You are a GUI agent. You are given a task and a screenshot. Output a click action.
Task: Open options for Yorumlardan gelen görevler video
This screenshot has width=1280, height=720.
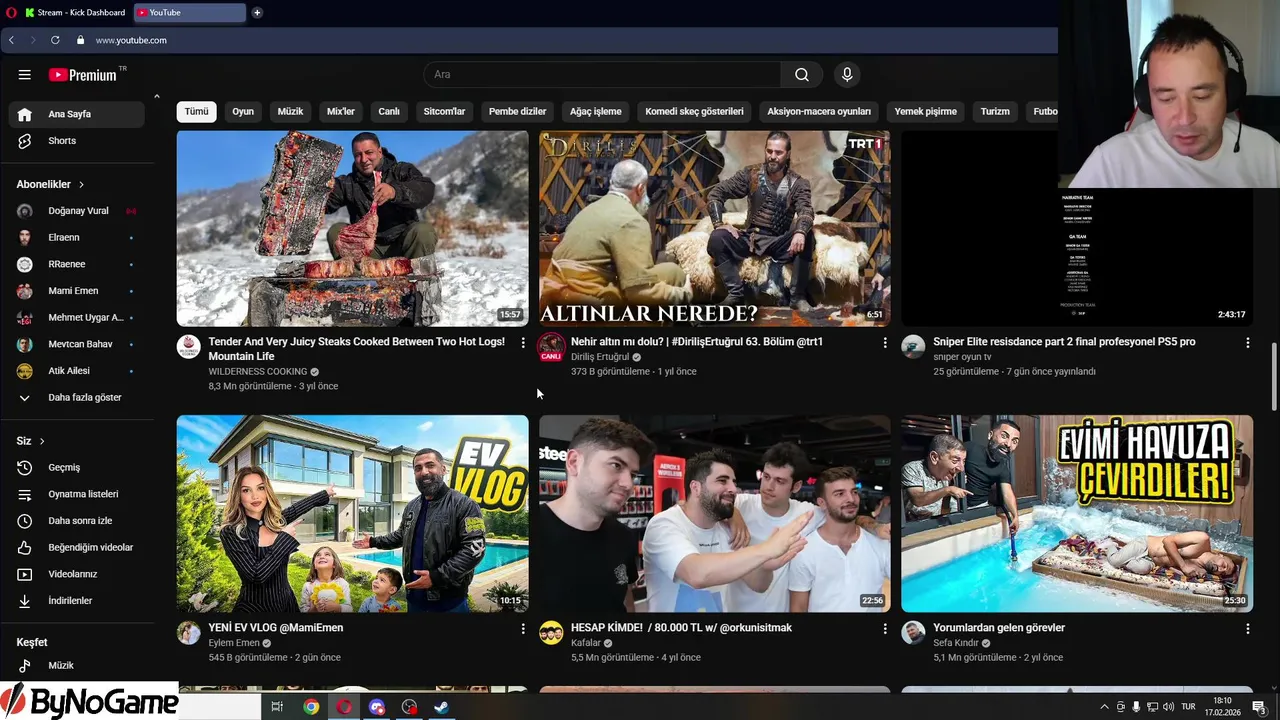click(x=1247, y=629)
